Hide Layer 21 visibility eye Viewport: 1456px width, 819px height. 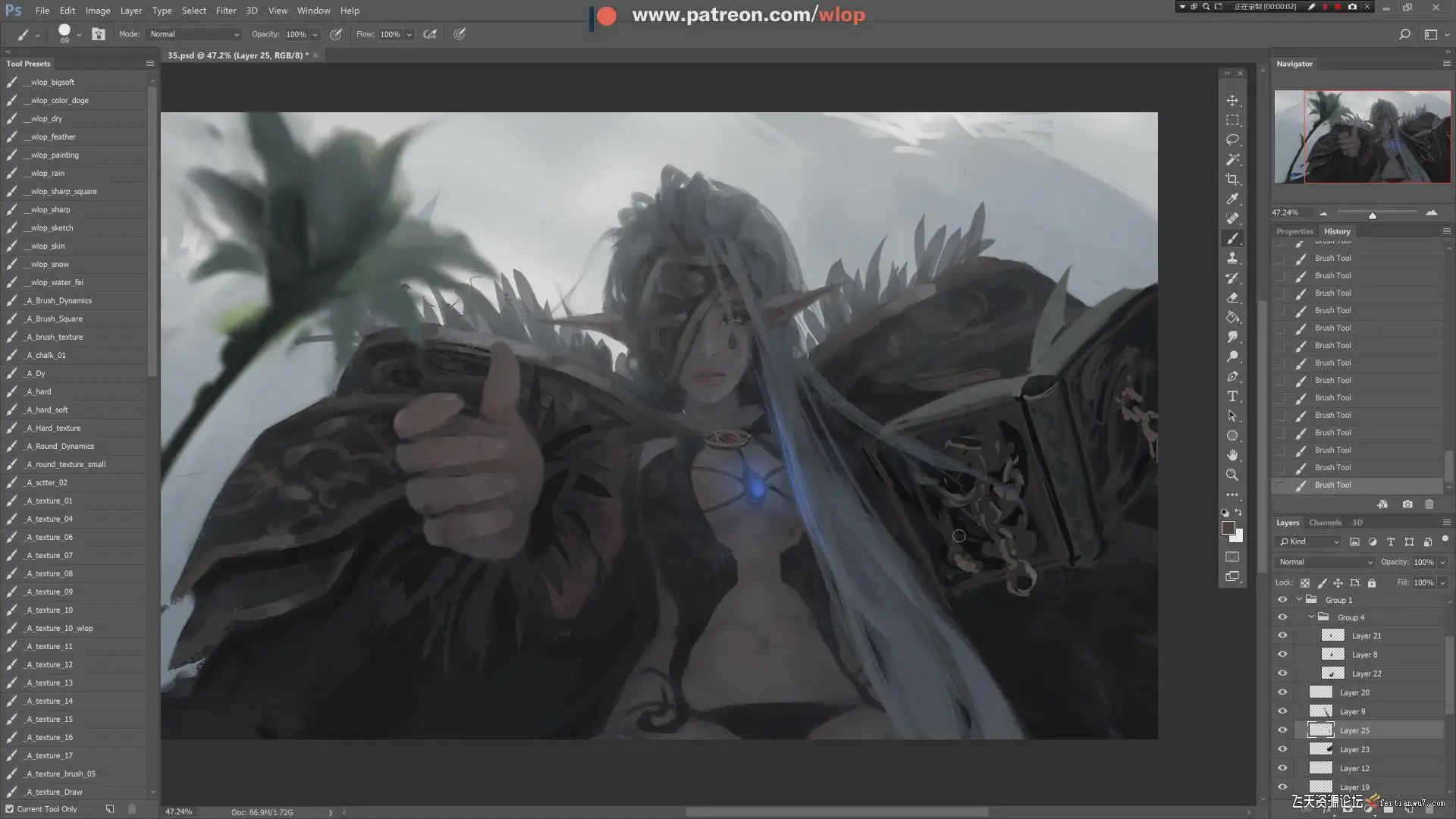(1282, 635)
